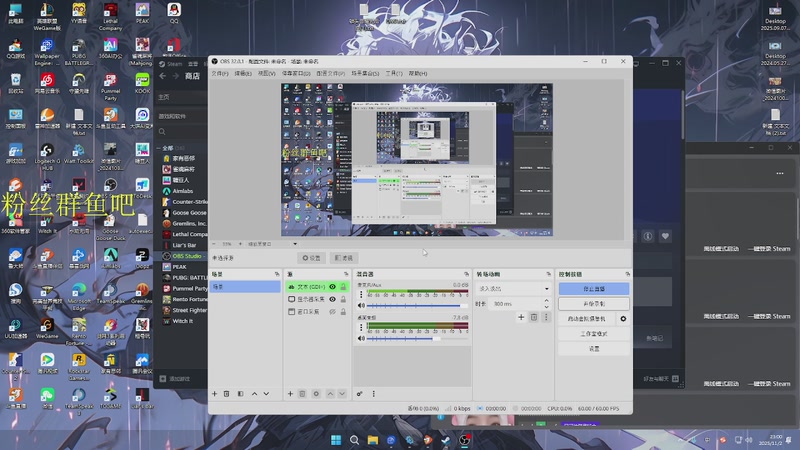Image resolution: width=800 pixels, height=450 pixels.
Task: Toggle visibility eye of Text (GDI+) source
Action: (333, 287)
